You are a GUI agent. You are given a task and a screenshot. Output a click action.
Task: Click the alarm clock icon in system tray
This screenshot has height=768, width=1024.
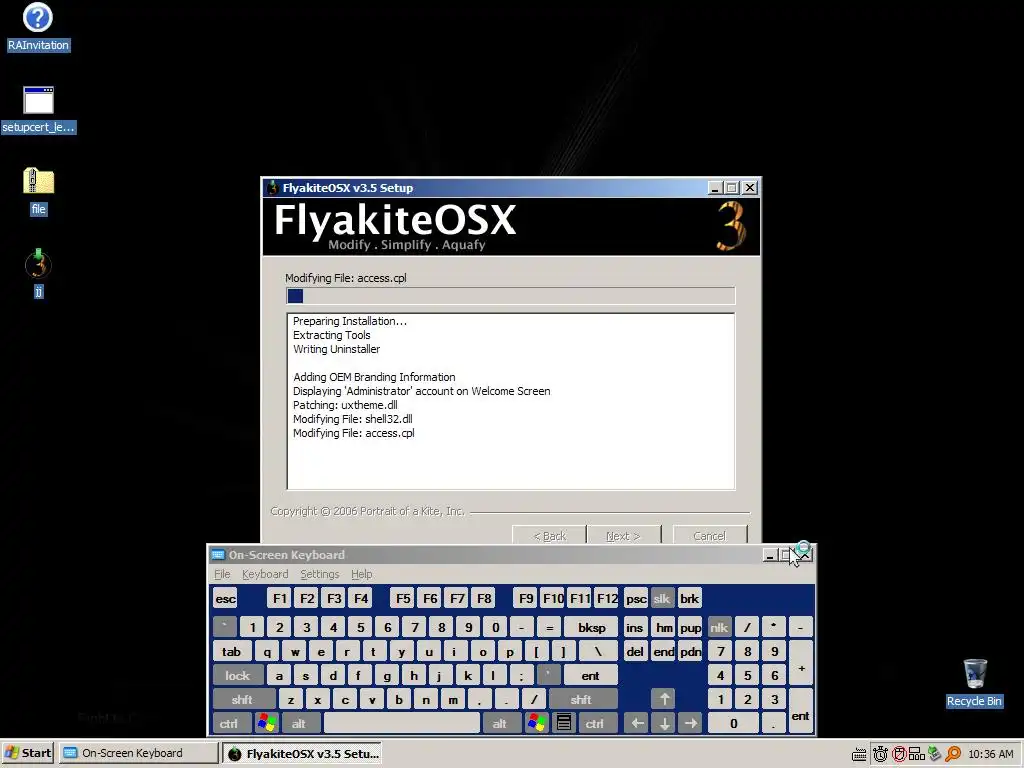pyautogui.click(x=880, y=754)
